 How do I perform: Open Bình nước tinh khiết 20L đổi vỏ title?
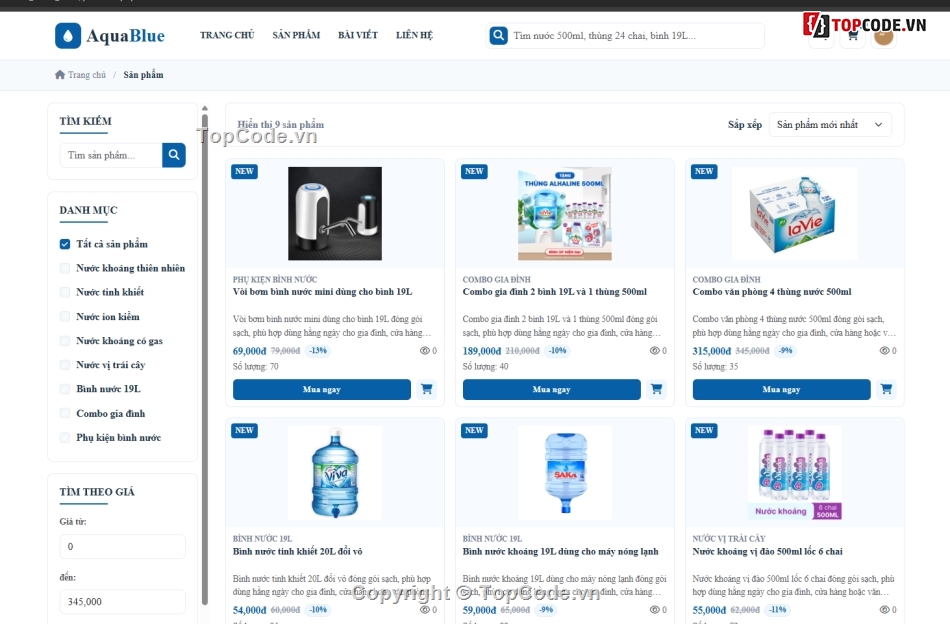pyautogui.click(x=297, y=551)
